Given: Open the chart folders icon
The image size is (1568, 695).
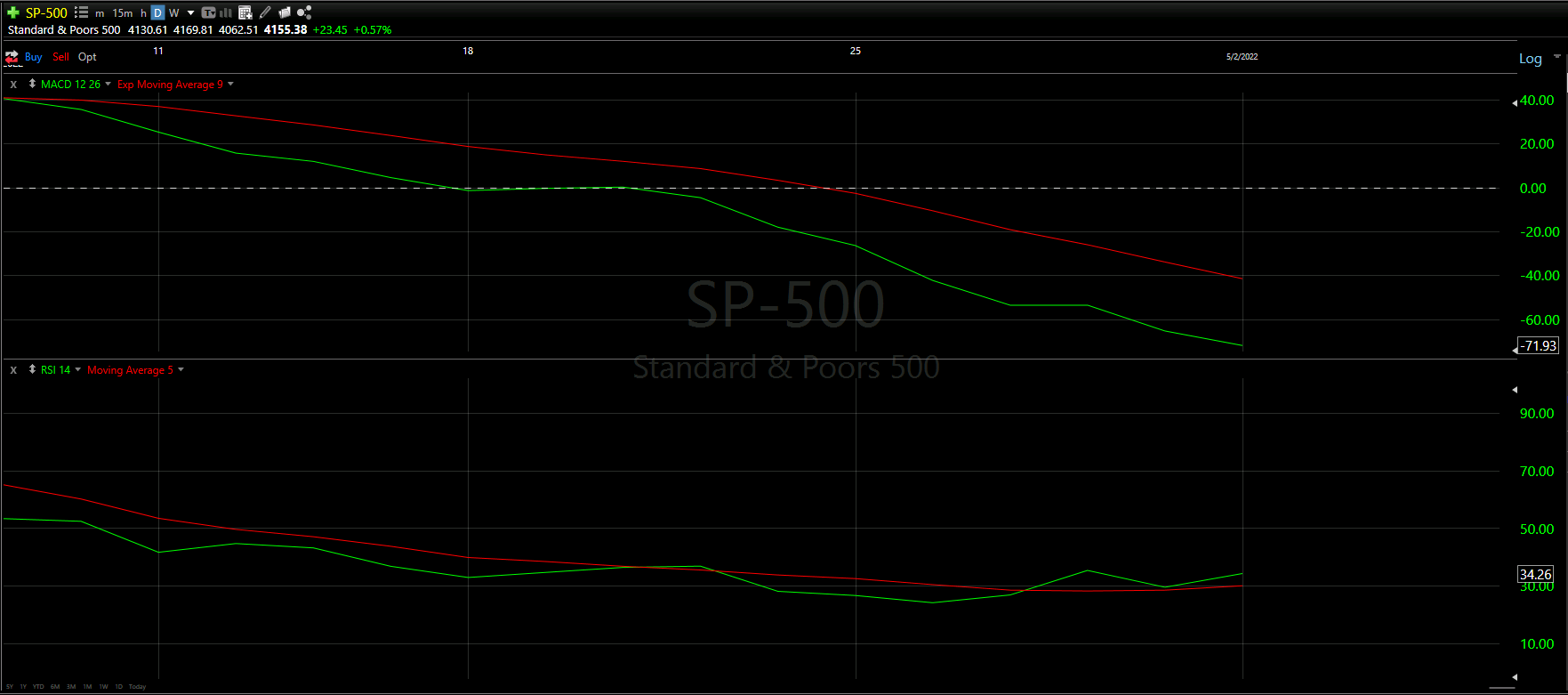Looking at the screenshot, I should click(285, 12).
